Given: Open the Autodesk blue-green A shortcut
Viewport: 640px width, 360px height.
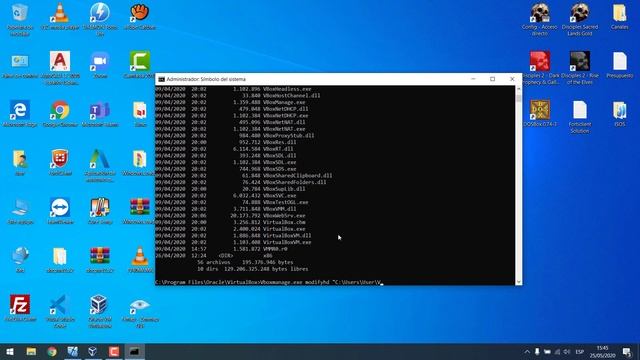Looking at the screenshot, I should point(100,165).
